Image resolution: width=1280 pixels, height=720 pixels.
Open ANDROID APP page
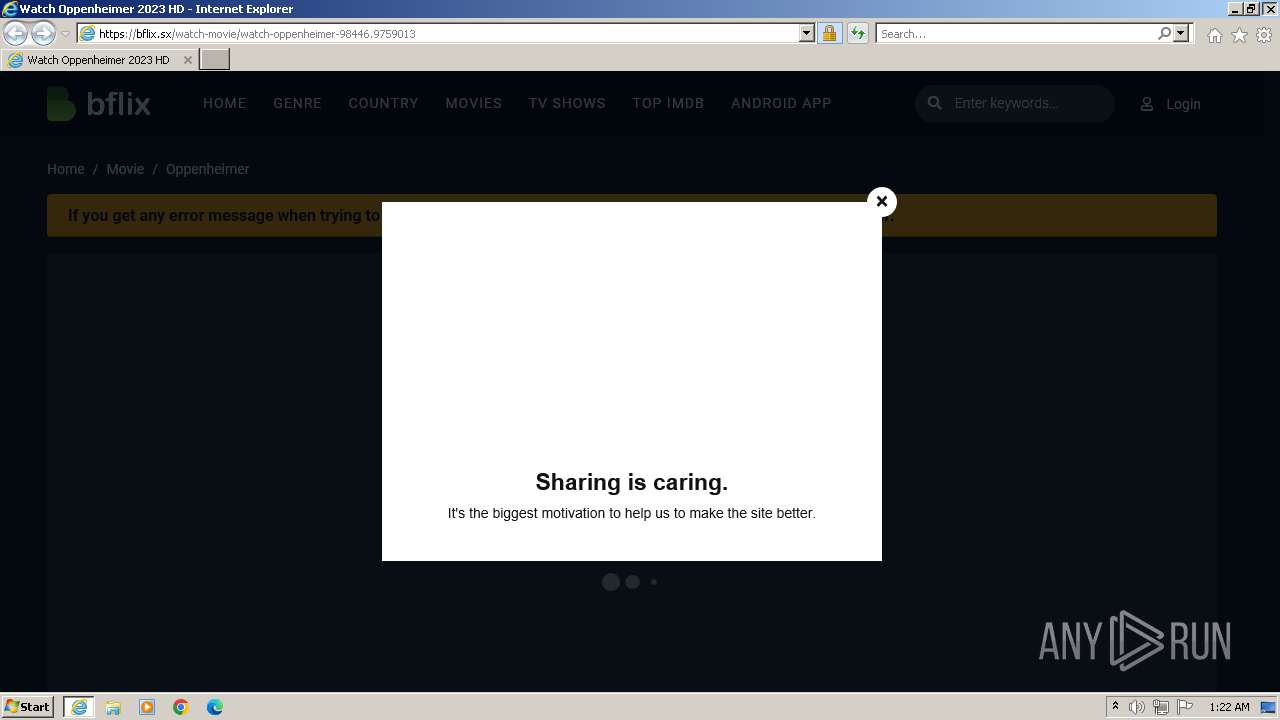click(x=781, y=103)
